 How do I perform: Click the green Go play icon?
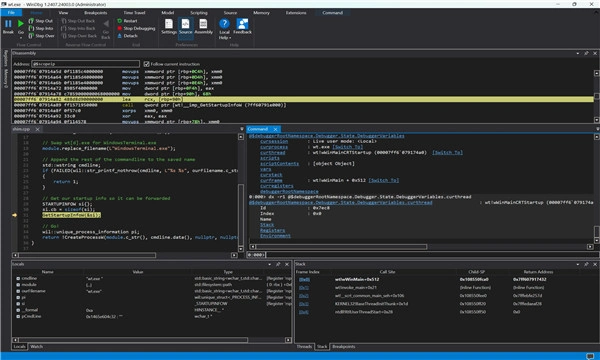click(x=21, y=24)
